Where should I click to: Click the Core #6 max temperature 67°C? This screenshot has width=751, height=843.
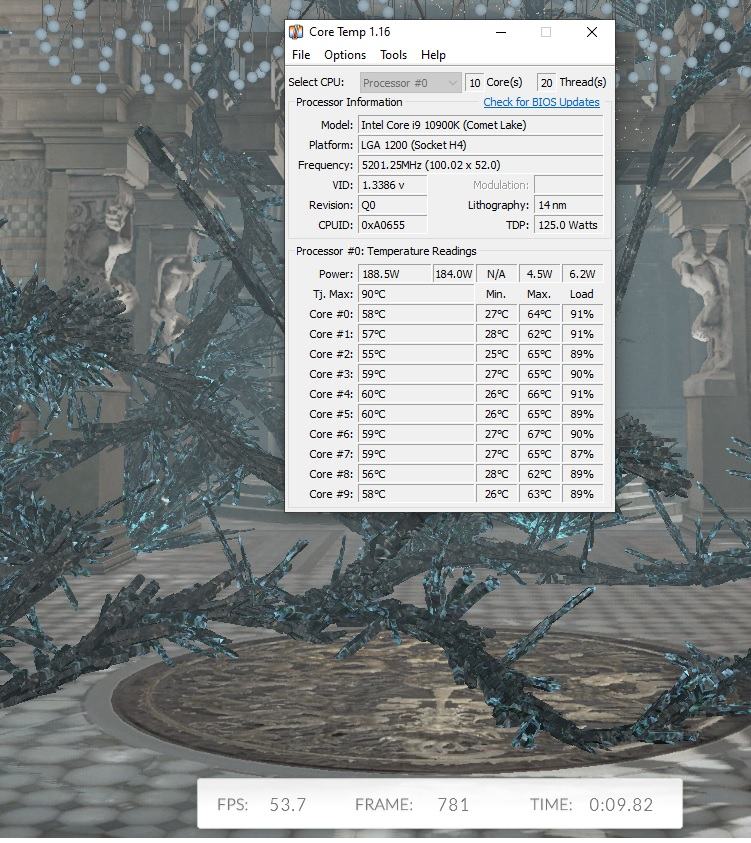click(539, 434)
